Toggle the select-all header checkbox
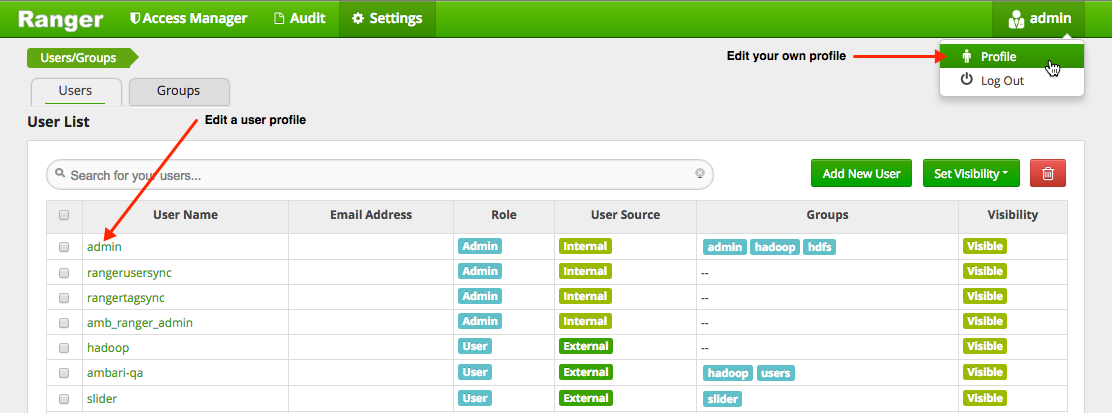Viewport: 1112px width, 413px height. [x=64, y=214]
